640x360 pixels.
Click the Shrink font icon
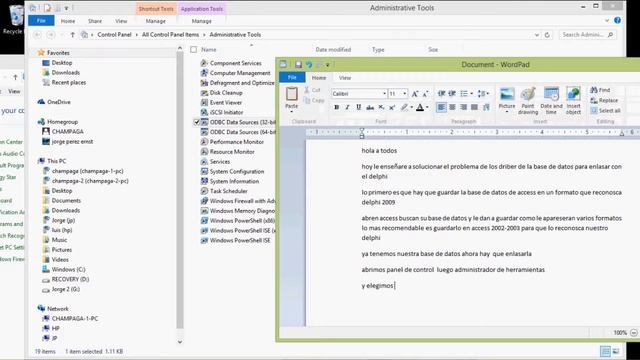point(425,94)
